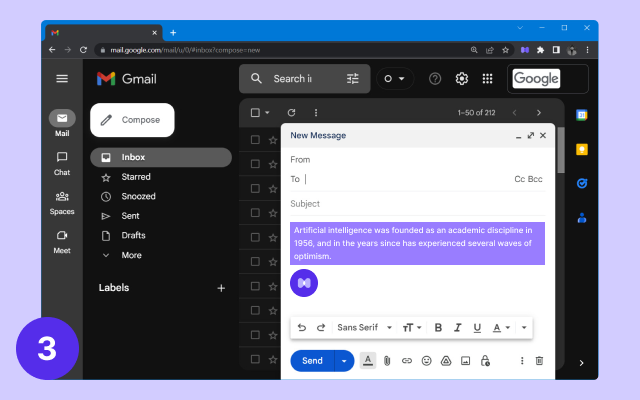
Task: Send the message
Action: pyautogui.click(x=312, y=361)
